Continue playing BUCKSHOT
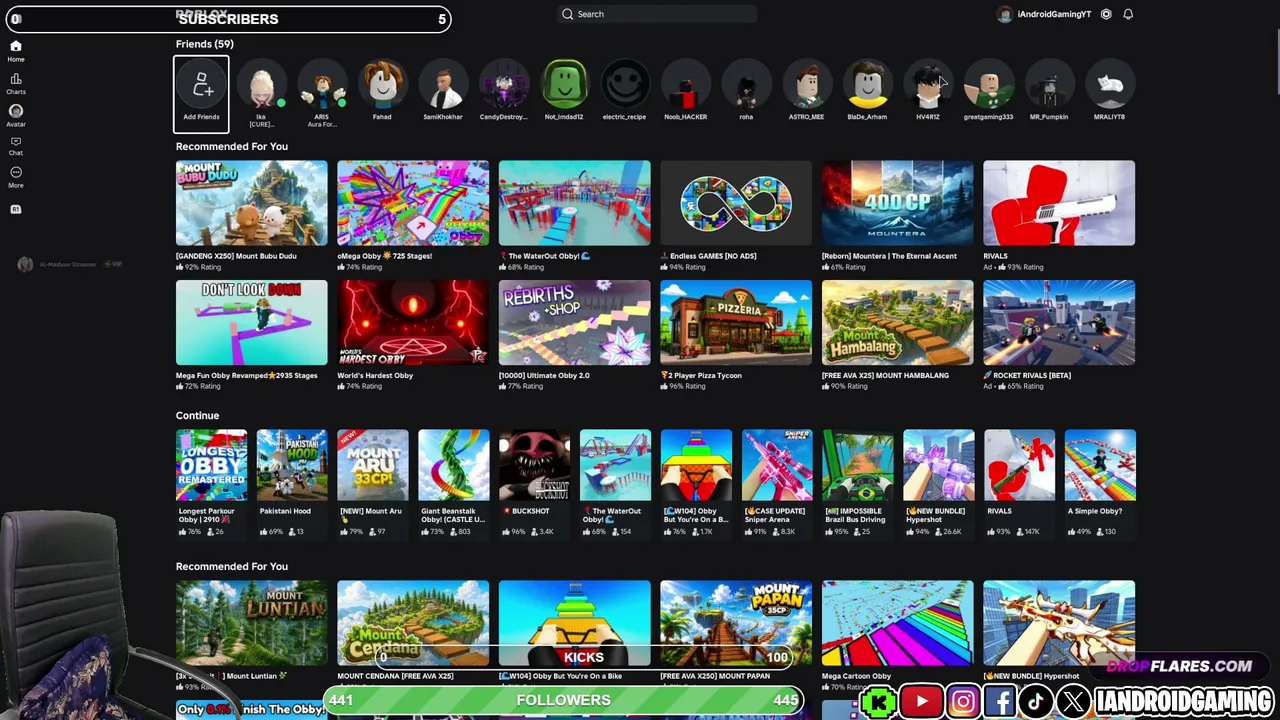The height and width of the screenshot is (720, 1280). pyautogui.click(x=534, y=465)
